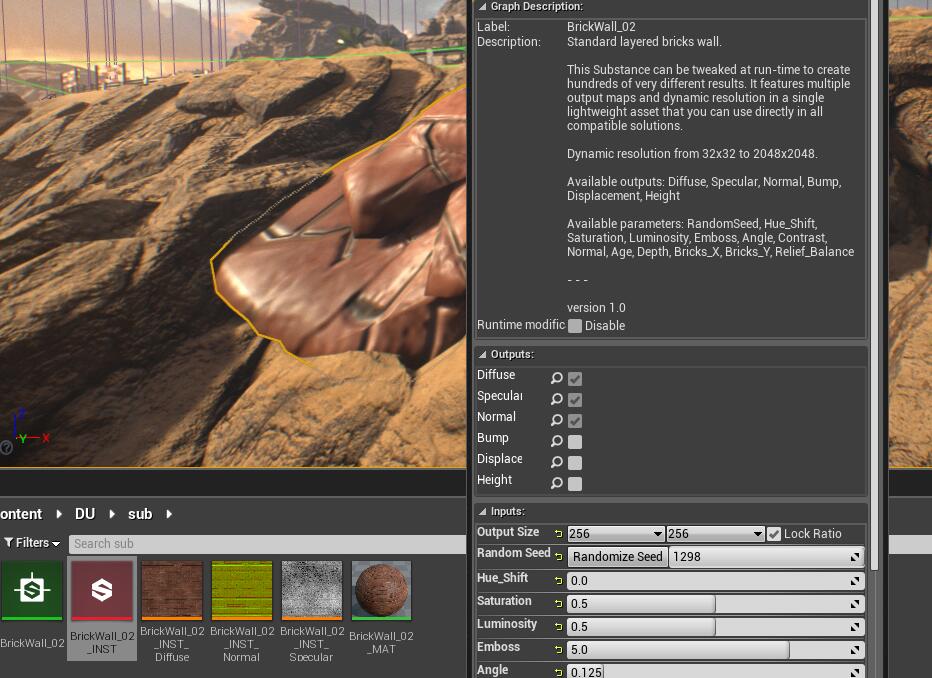Image resolution: width=932 pixels, height=678 pixels.
Task: Enable the Height output checkbox
Action: (575, 484)
